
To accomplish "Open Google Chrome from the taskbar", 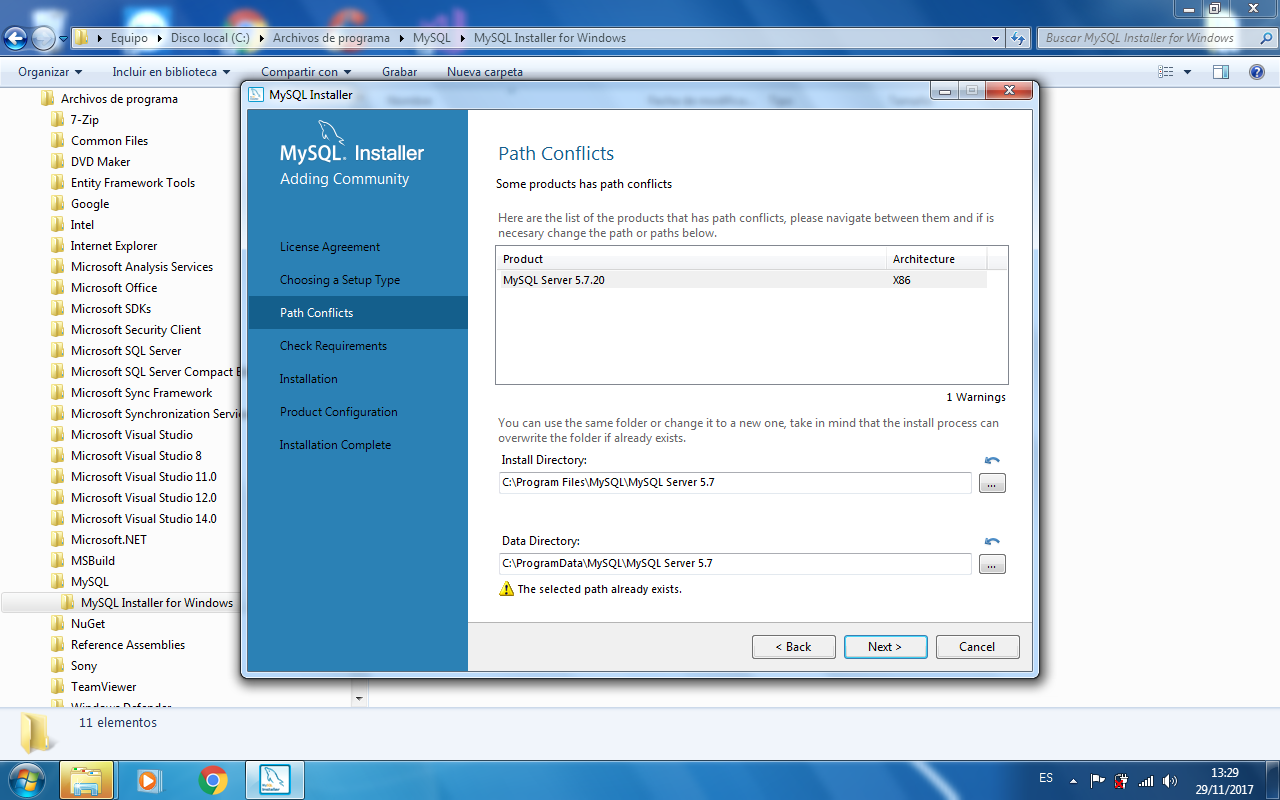I will tap(213, 780).
